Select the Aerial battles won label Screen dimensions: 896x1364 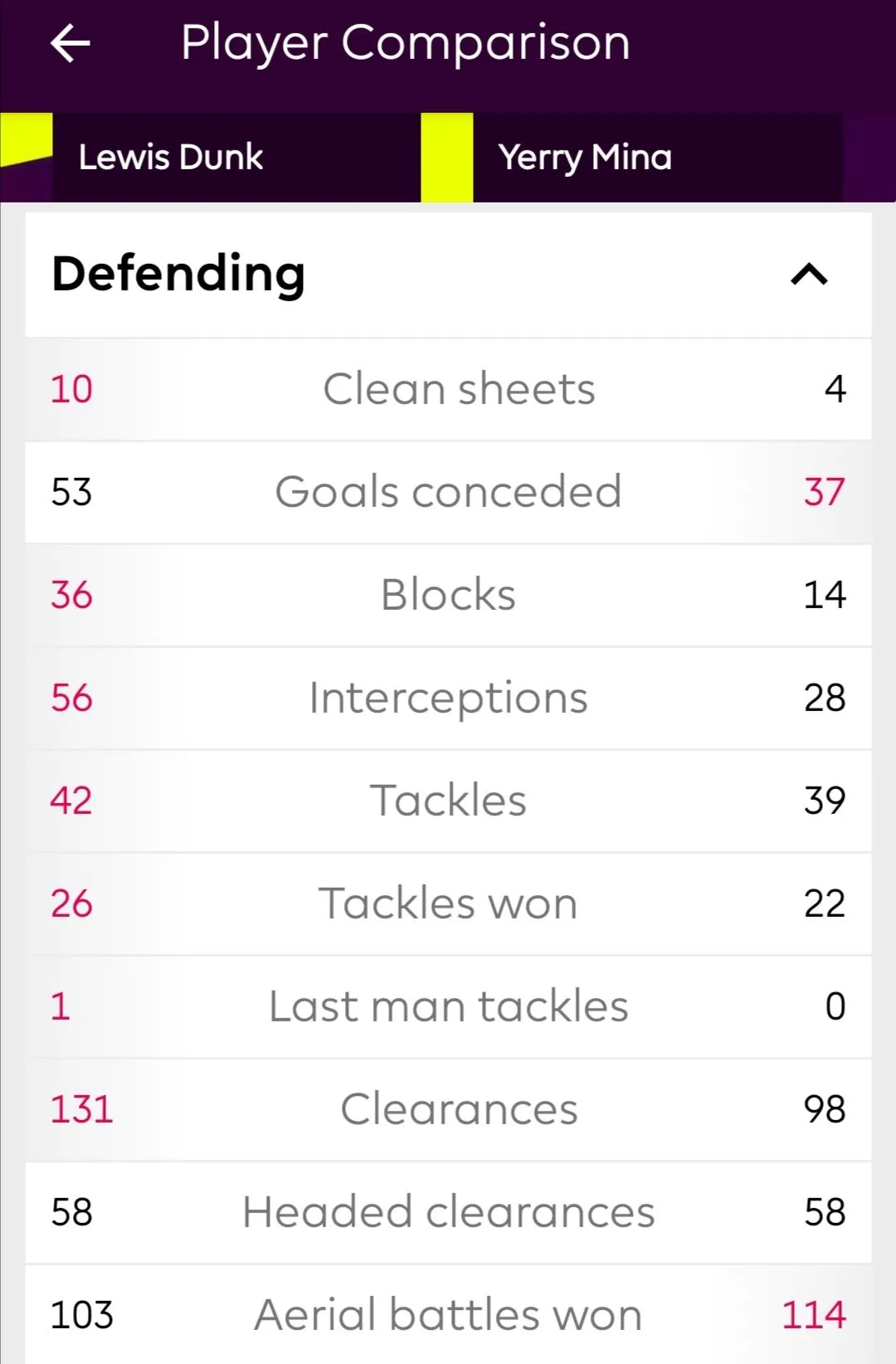pos(448,1315)
